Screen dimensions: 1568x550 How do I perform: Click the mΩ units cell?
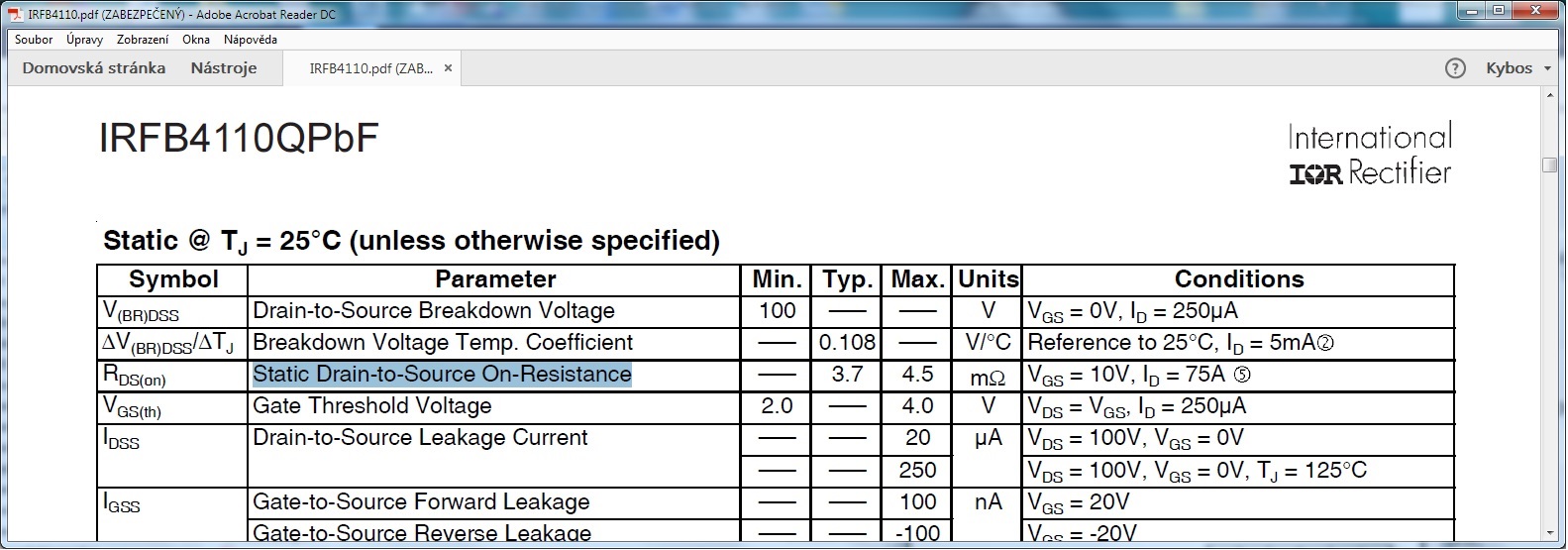coord(988,378)
